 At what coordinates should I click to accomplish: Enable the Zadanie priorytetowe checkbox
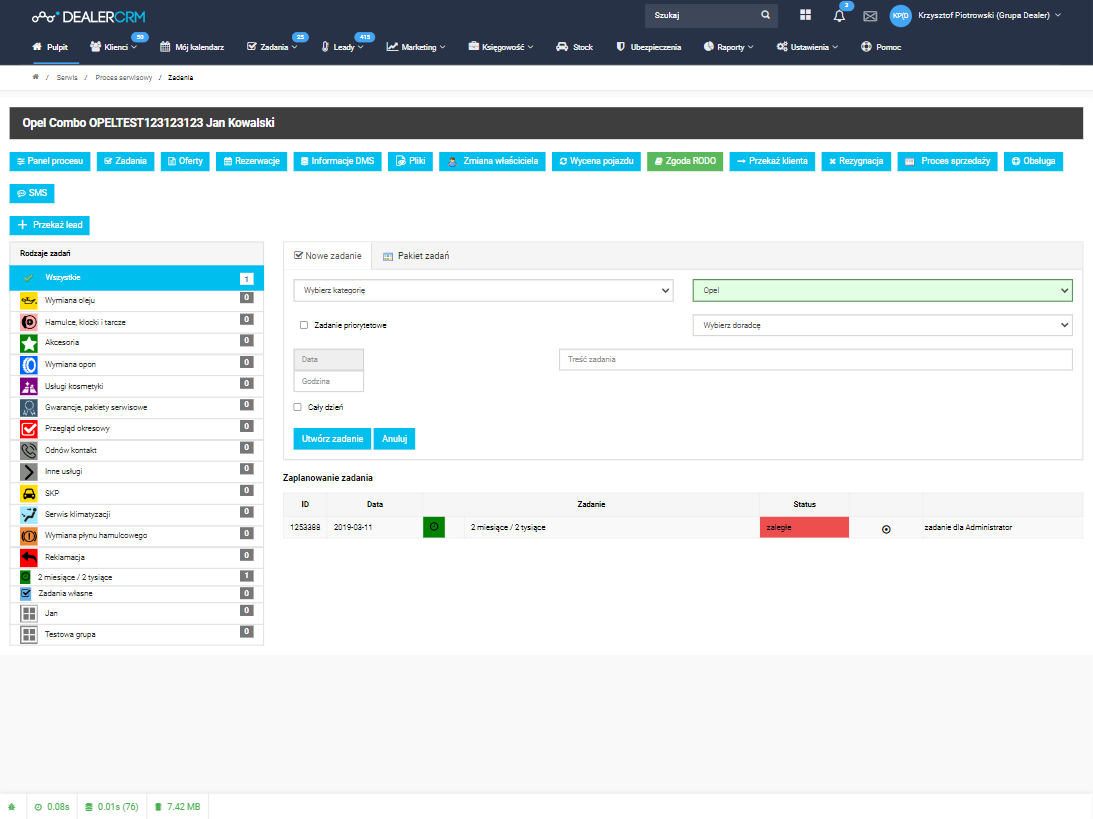point(304,325)
